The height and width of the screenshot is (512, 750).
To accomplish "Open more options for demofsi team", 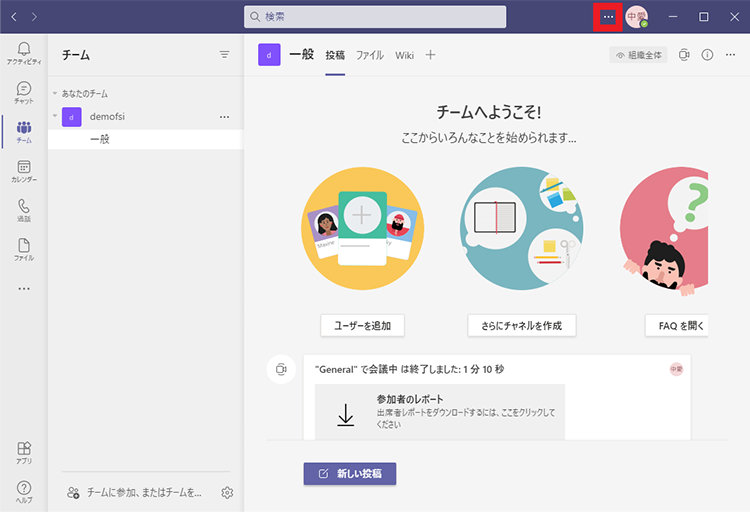I will click(224, 117).
